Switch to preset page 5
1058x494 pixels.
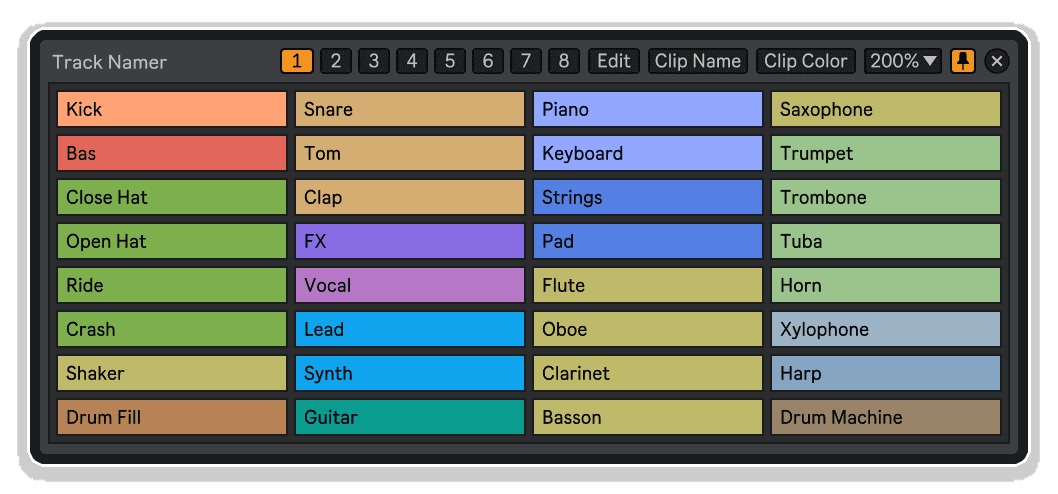point(449,61)
